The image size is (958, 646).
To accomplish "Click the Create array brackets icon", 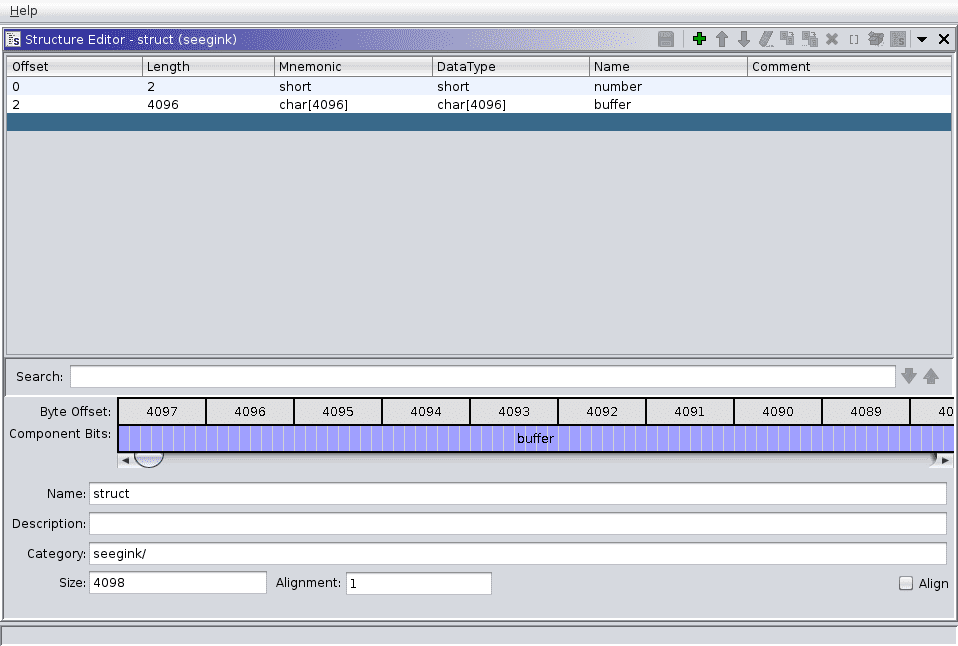I will coord(854,39).
